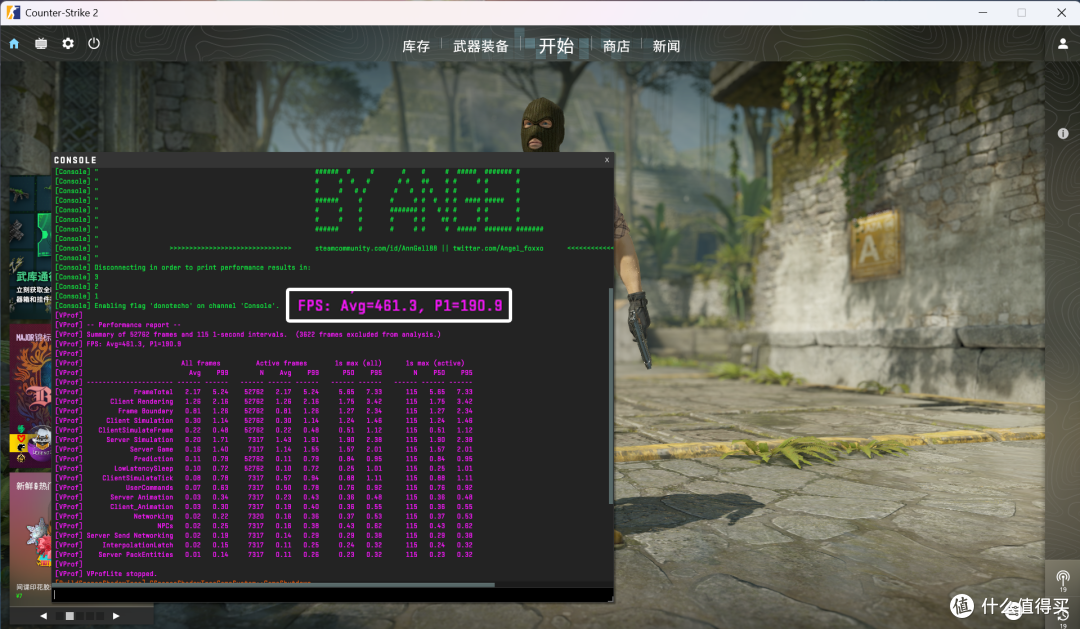Click the Client Rendering row label

coord(142,402)
